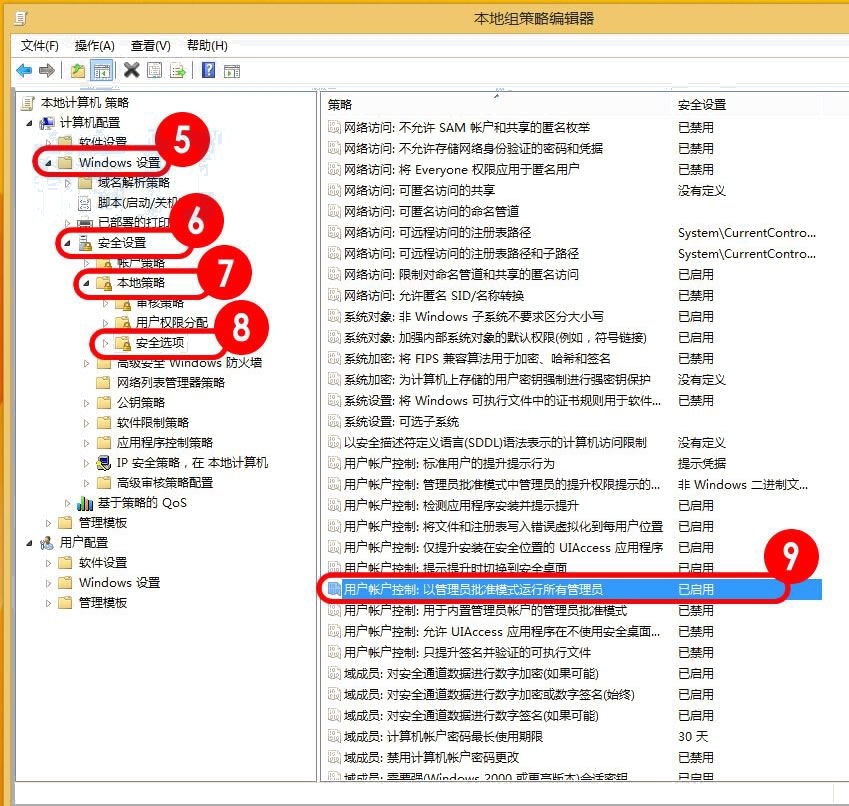Select policy 系统加密: 将 FIPS 兼容算法用于加密、哈希和签名
This screenshot has width=849, height=806.
[477, 359]
